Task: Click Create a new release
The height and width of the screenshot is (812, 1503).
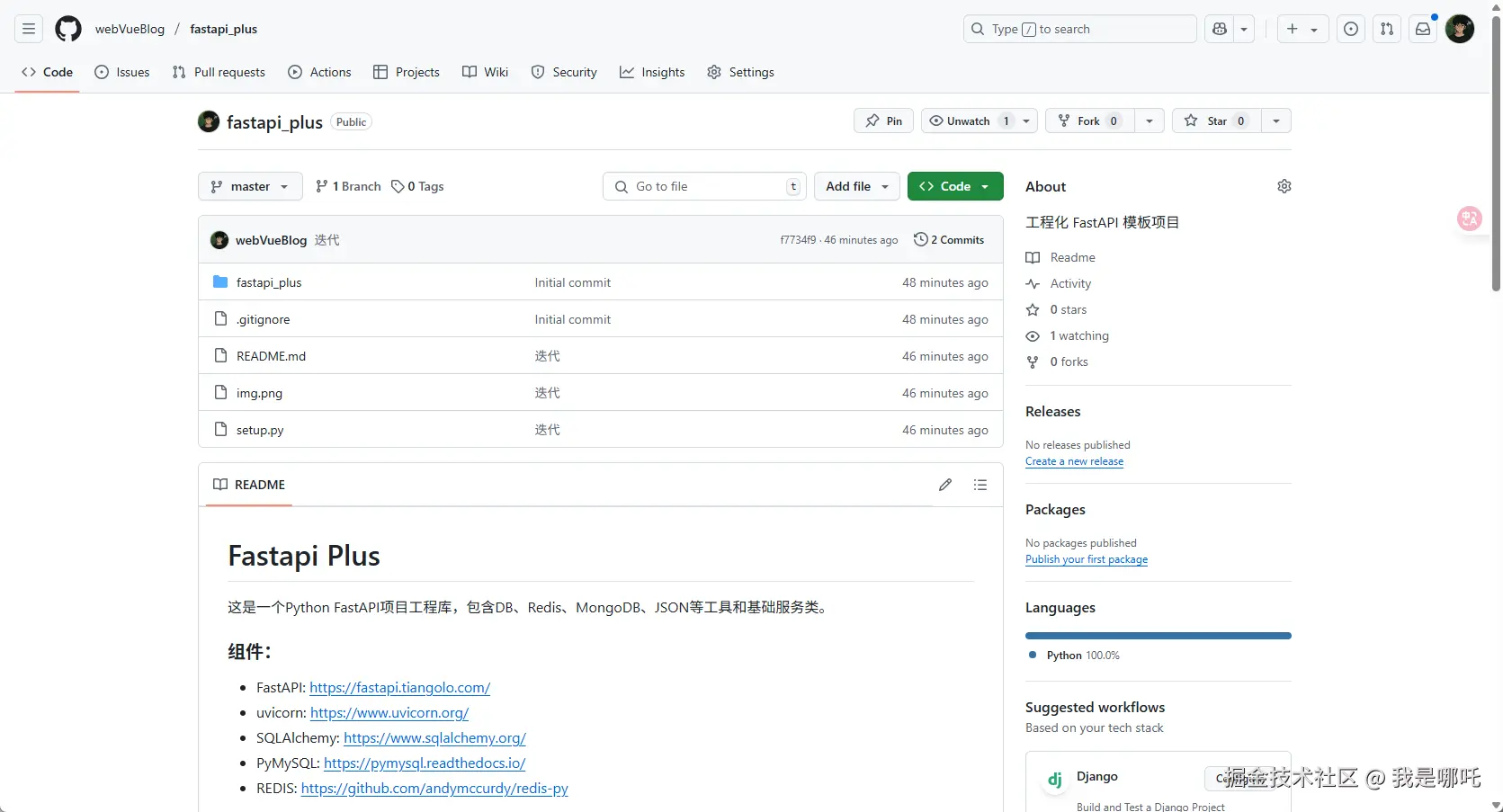Action: (1074, 461)
